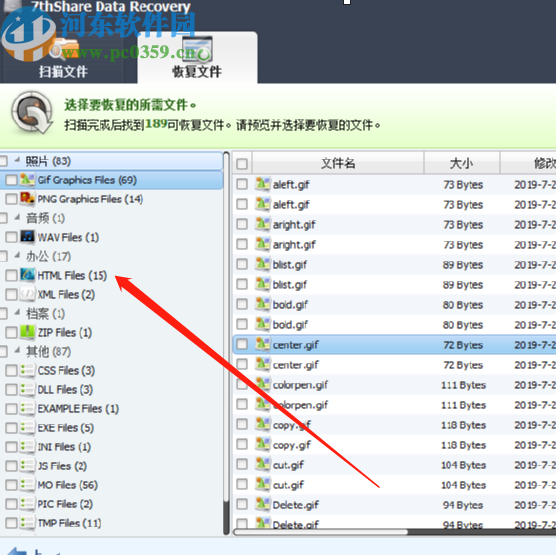556x555 pixels.
Task: Click the TMP Files list icon
Action: [x=27, y=523]
